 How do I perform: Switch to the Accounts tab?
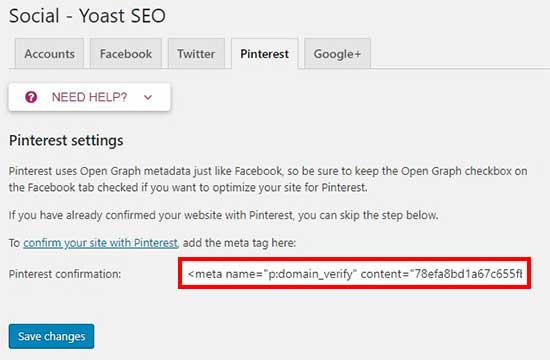[49, 54]
